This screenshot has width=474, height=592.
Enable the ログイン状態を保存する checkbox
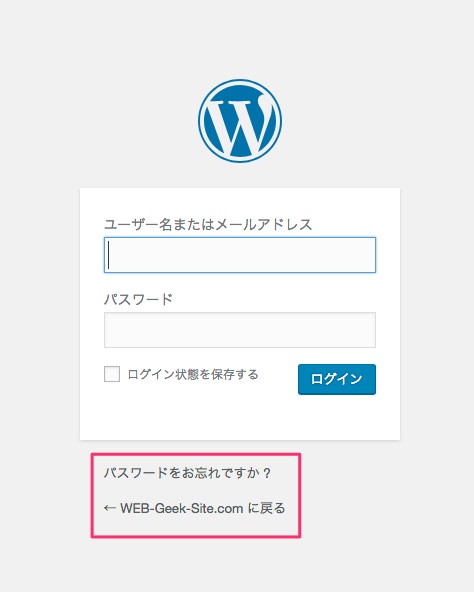coord(112,374)
